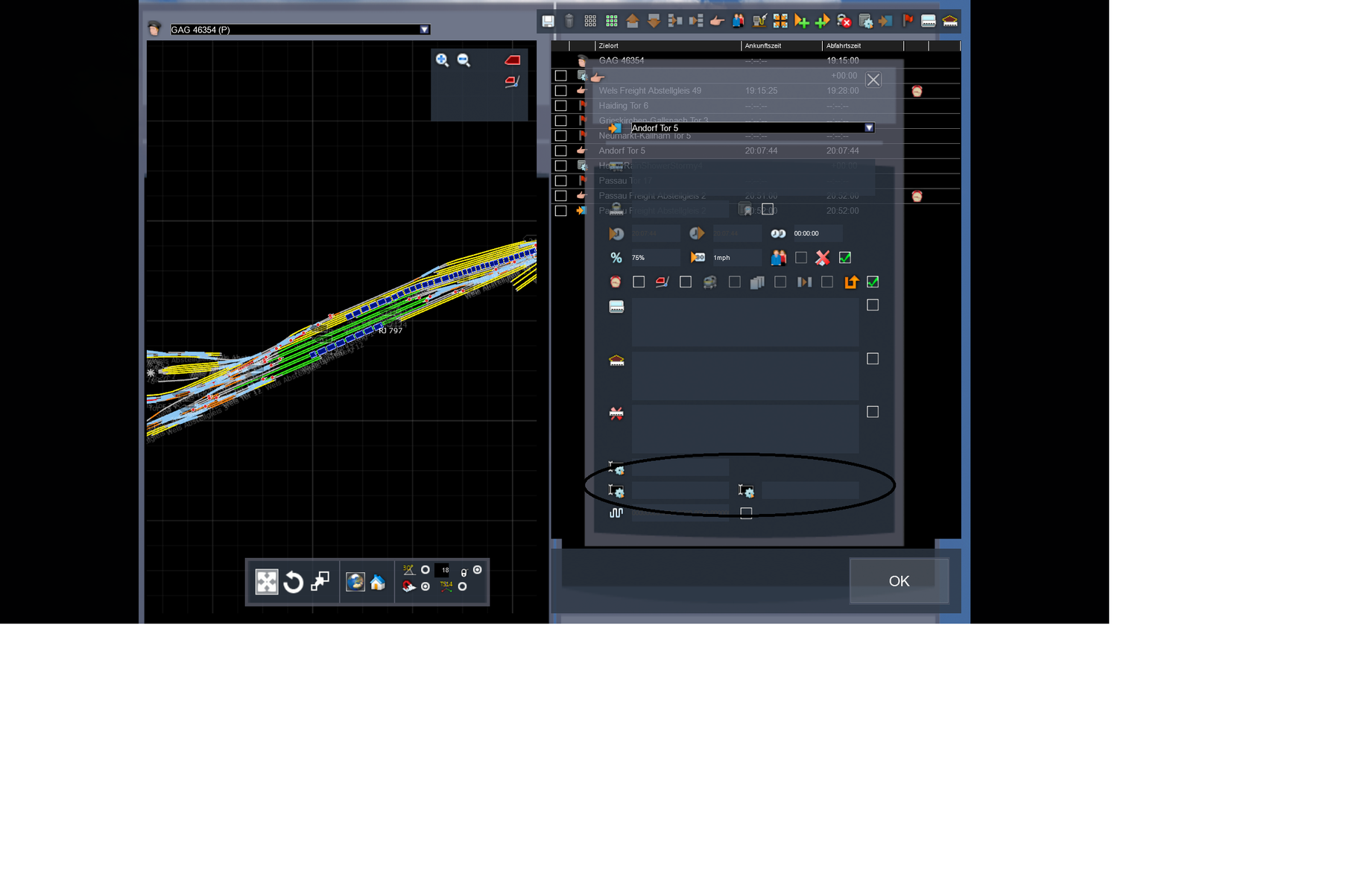1372x894 pixels.
Task: Select the radio button beside the TS14 icon
Action: tap(463, 587)
